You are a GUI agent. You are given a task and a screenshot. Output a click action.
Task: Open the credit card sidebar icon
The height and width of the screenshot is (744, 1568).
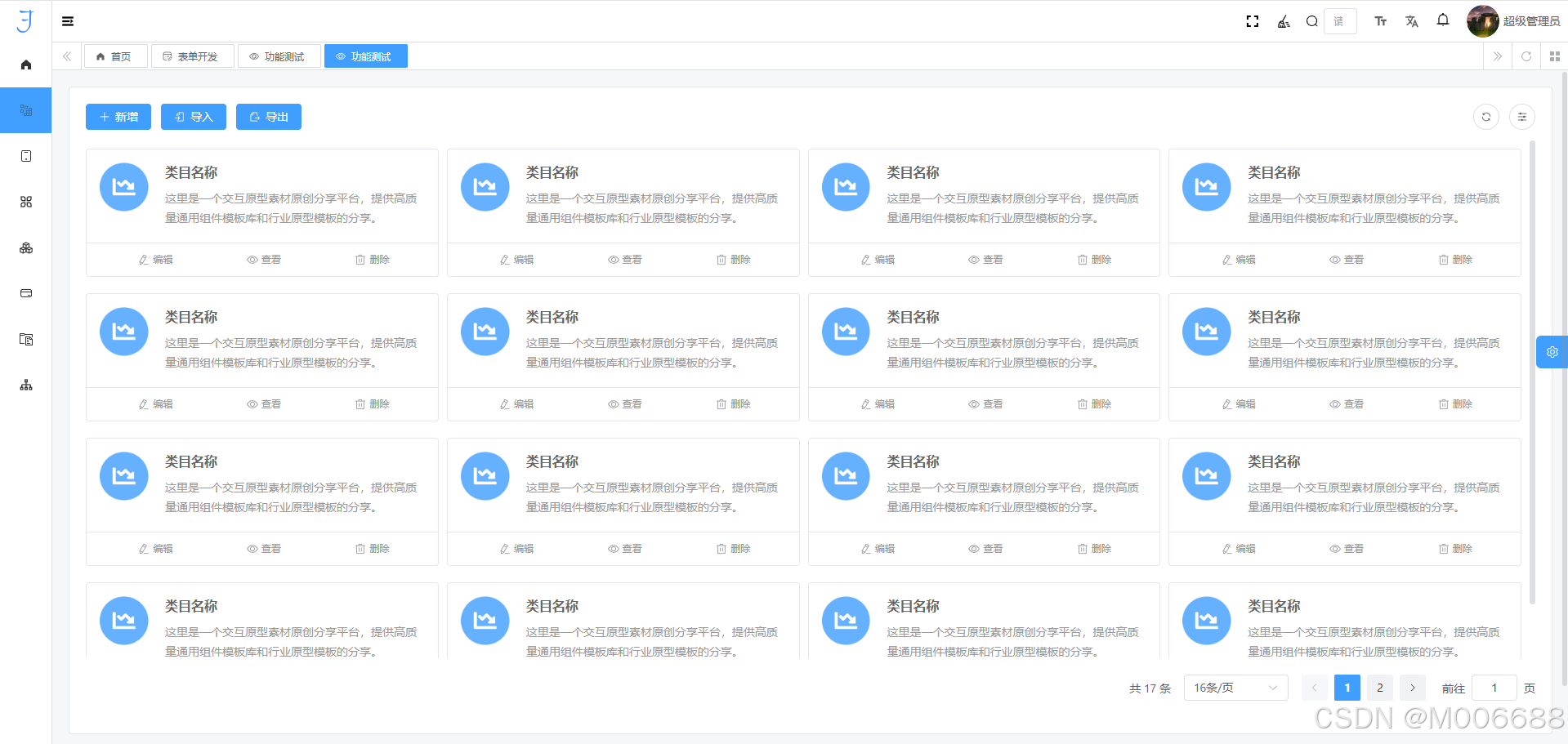(x=26, y=293)
